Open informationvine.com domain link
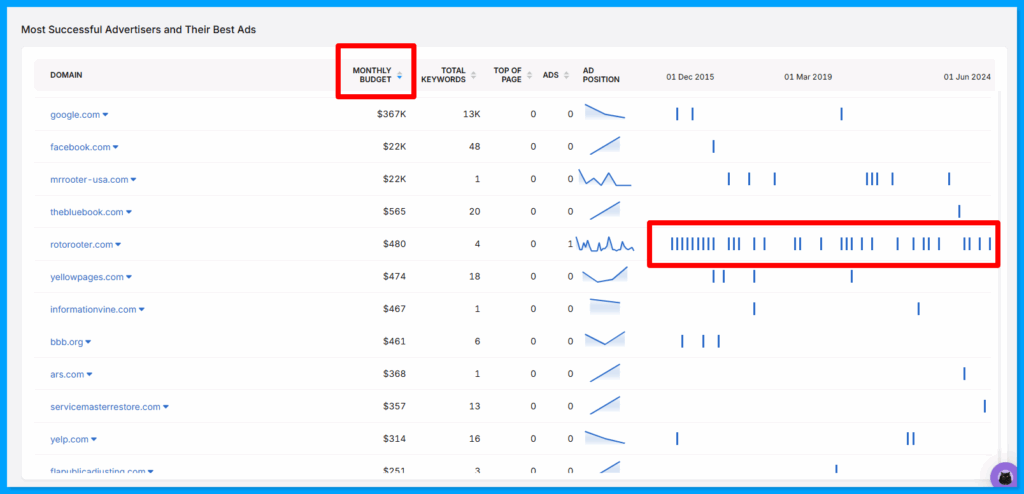 tap(93, 309)
